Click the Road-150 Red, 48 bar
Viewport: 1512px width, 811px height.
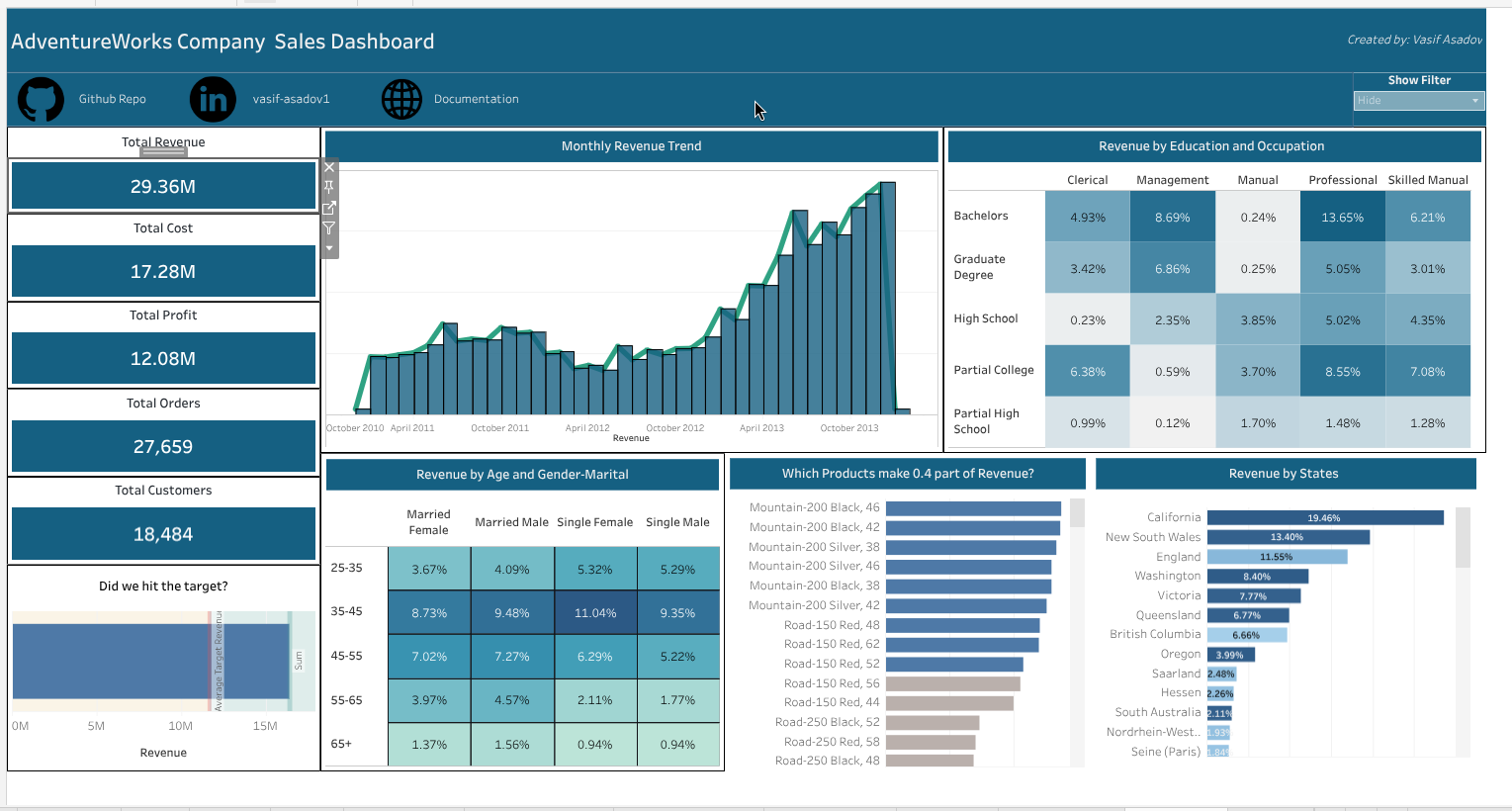[x=962, y=625]
